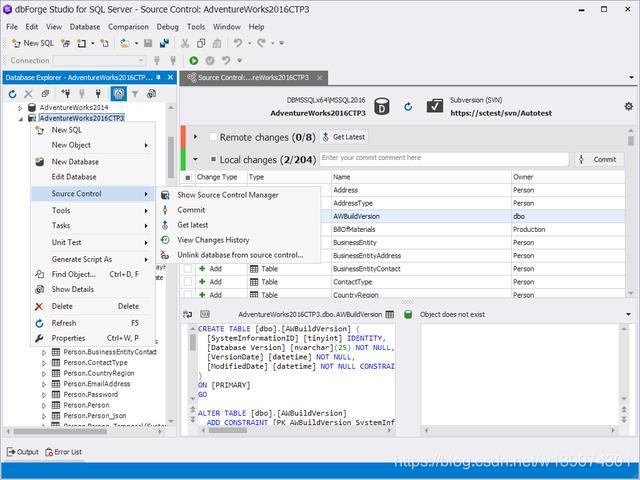The width and height of the screenshot is (640, 480).
Task: Click the green Execute play icon
Action: click(x=194, y=60)
